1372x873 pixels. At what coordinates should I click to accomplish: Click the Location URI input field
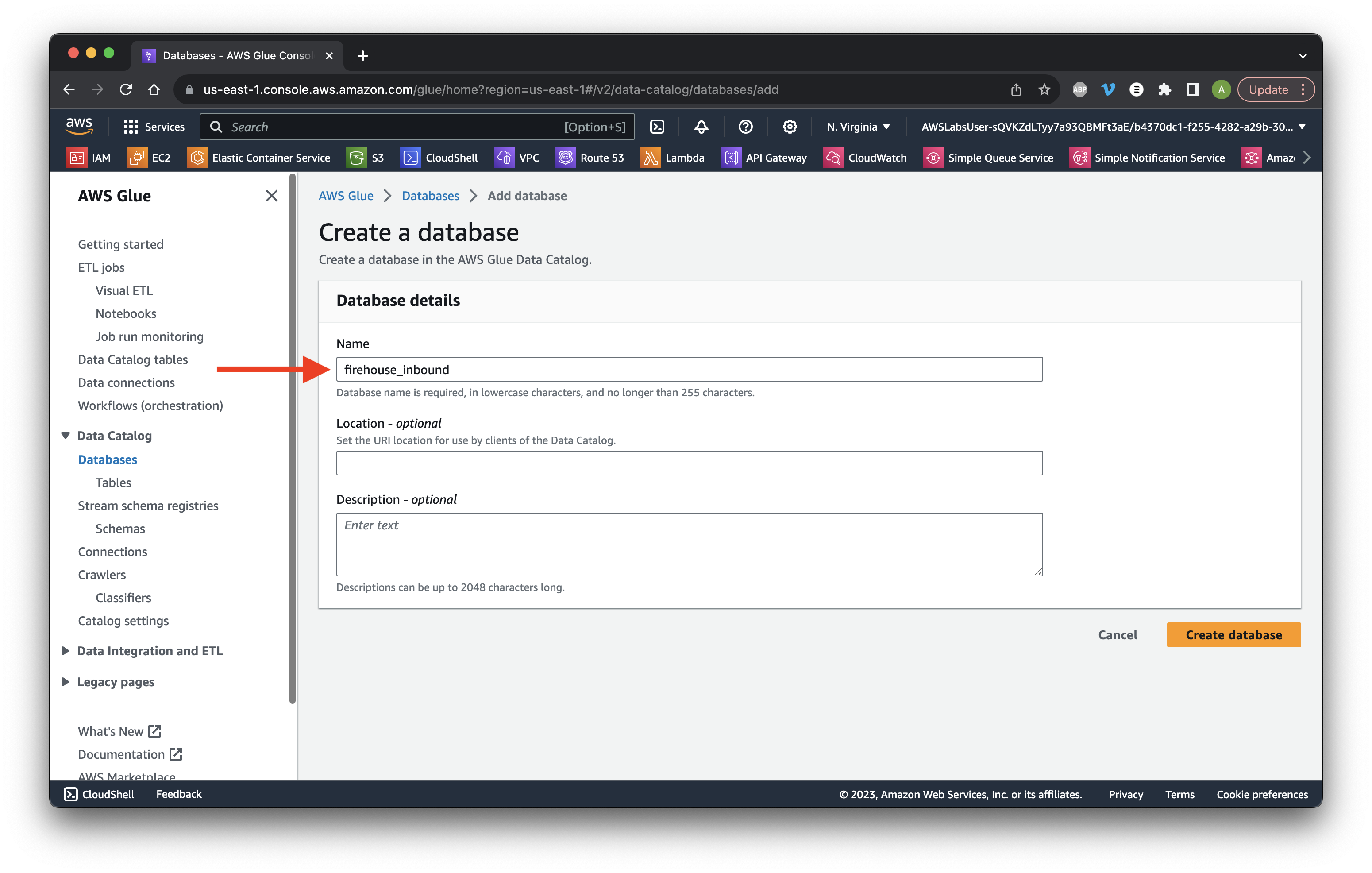pos(689,463)
